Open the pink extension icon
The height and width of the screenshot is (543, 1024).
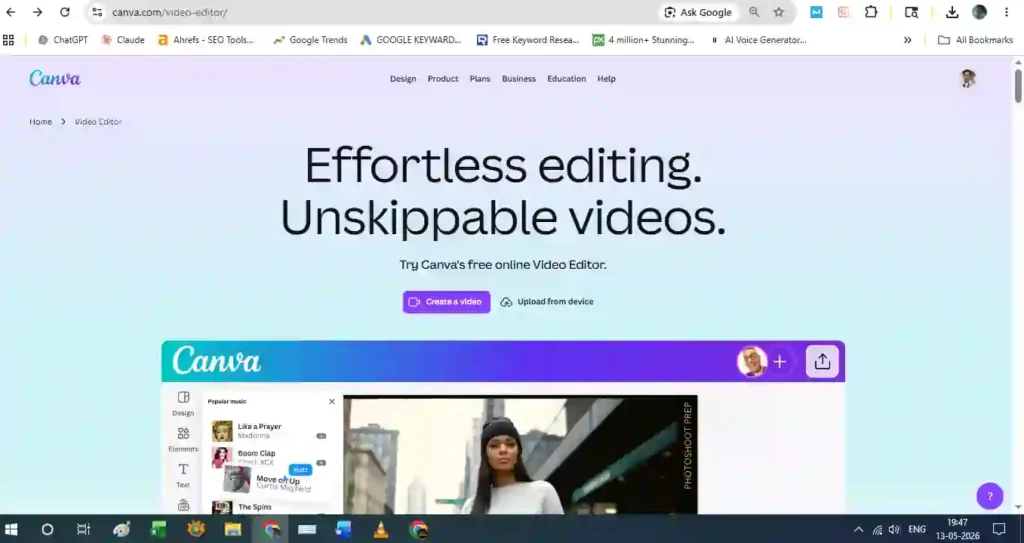[x=844, y=12]
